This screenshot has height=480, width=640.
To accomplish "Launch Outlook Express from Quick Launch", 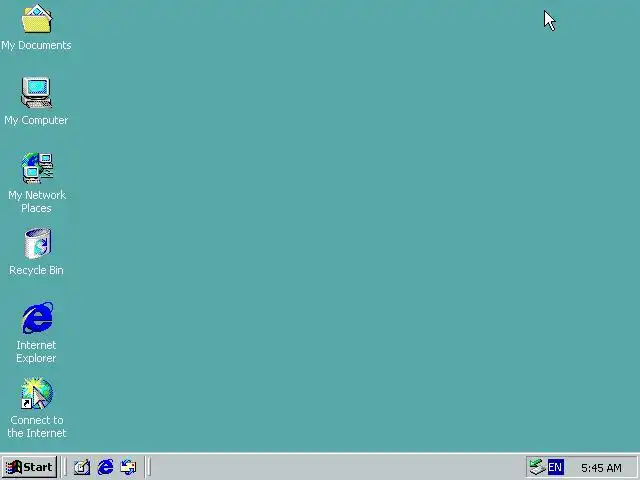I will coord(129,467).
